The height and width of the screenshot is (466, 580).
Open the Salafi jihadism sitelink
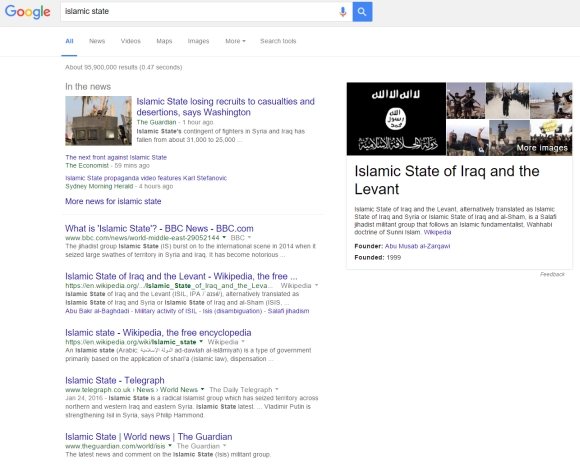pos(289,311)
